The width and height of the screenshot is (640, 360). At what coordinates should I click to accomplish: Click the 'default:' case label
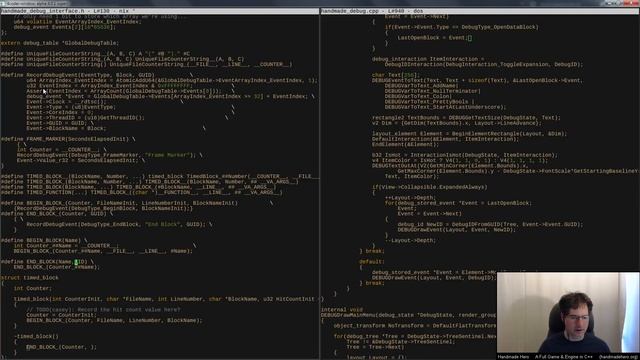click(372, 262)
